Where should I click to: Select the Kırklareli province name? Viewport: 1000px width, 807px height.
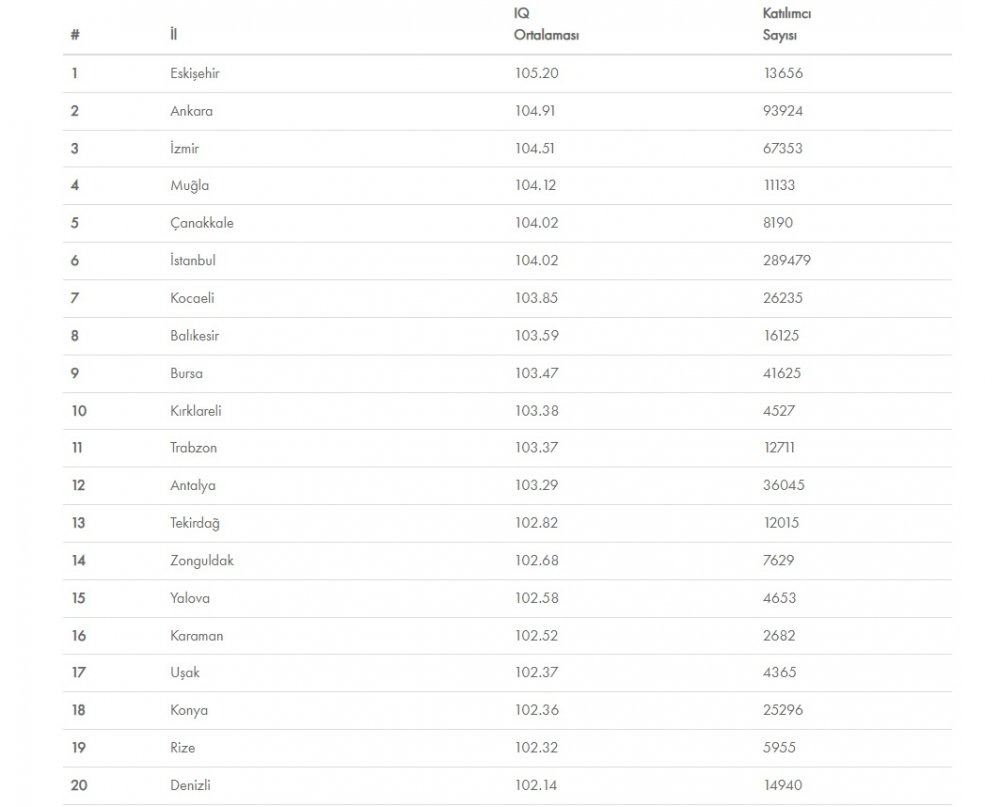point(196,410)
